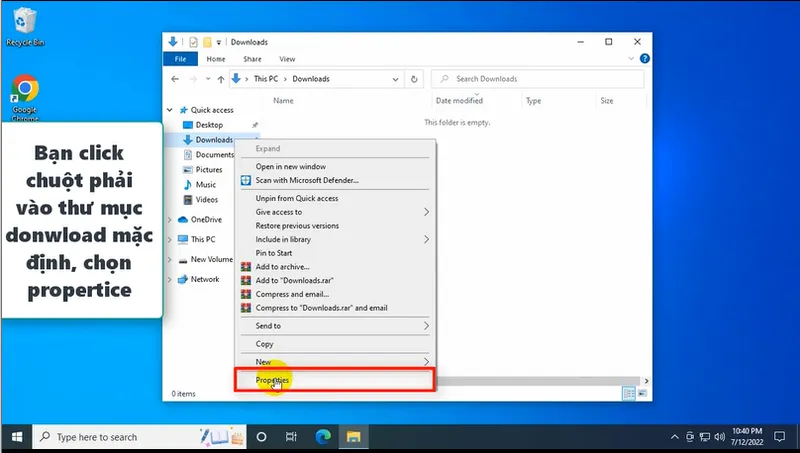Choose Restore previous versions
The image size is (800, 453).
pos(335,225)
